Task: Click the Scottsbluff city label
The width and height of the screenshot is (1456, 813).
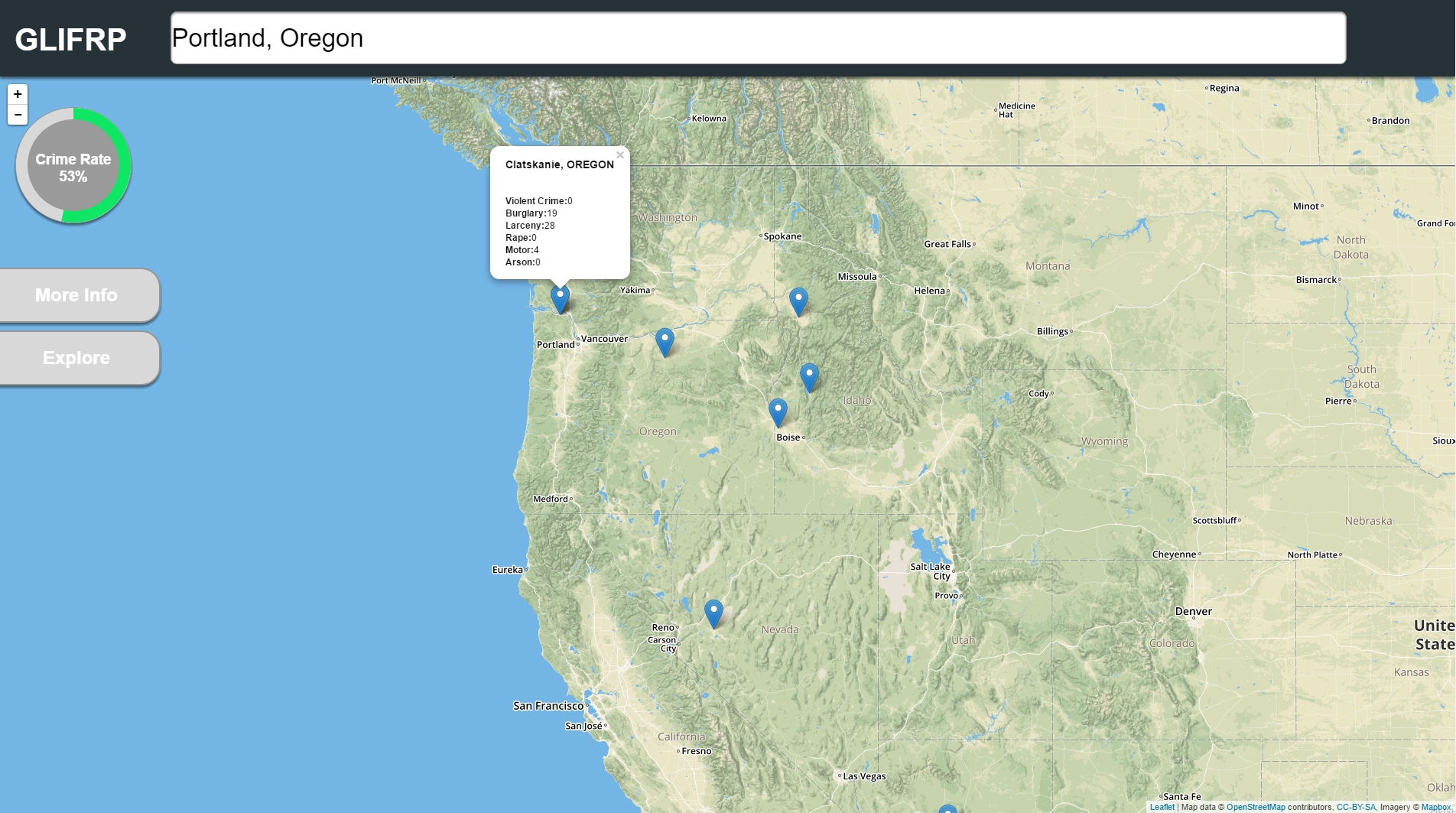Action: click(1214, 521)
